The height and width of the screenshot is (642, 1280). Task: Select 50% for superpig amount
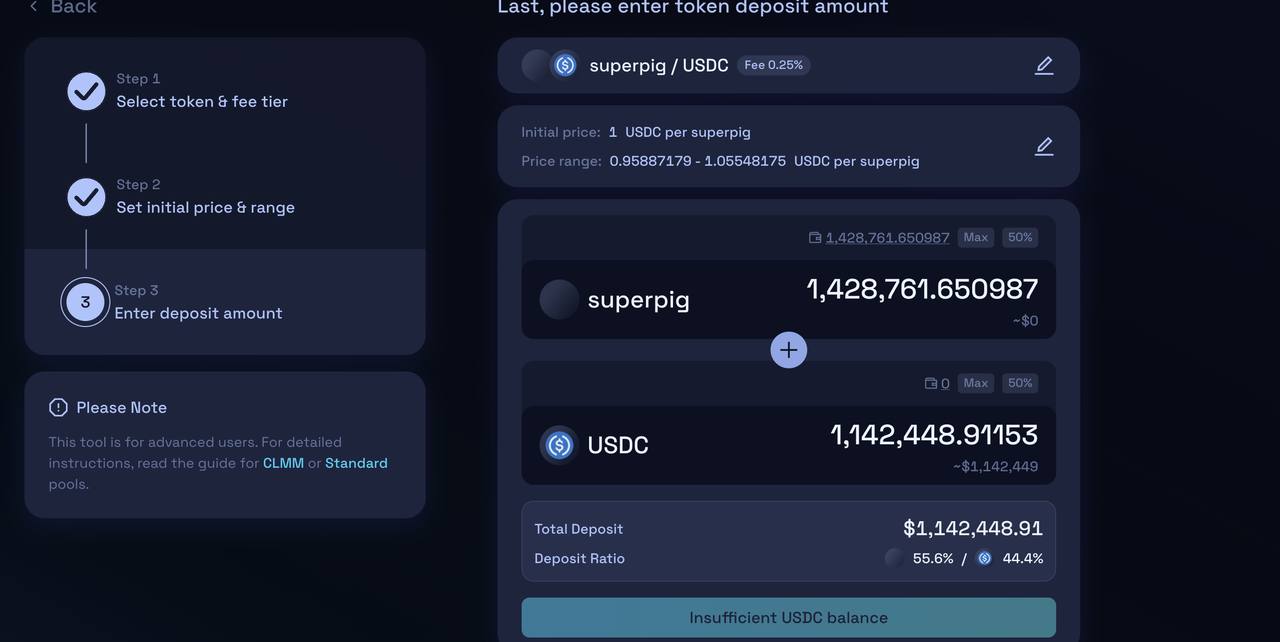[x=1020, y=238]
